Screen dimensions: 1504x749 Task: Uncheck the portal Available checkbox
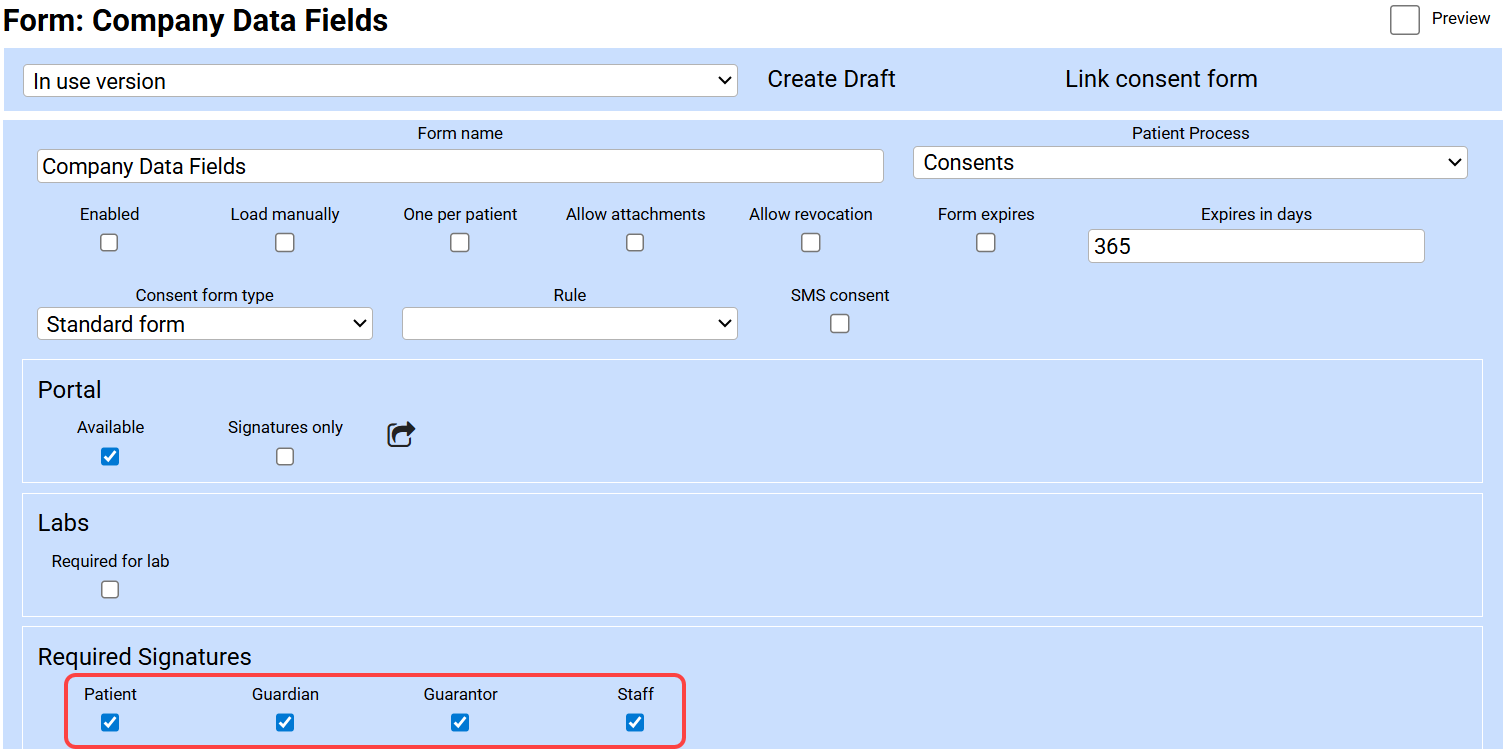tap(110, 457)
